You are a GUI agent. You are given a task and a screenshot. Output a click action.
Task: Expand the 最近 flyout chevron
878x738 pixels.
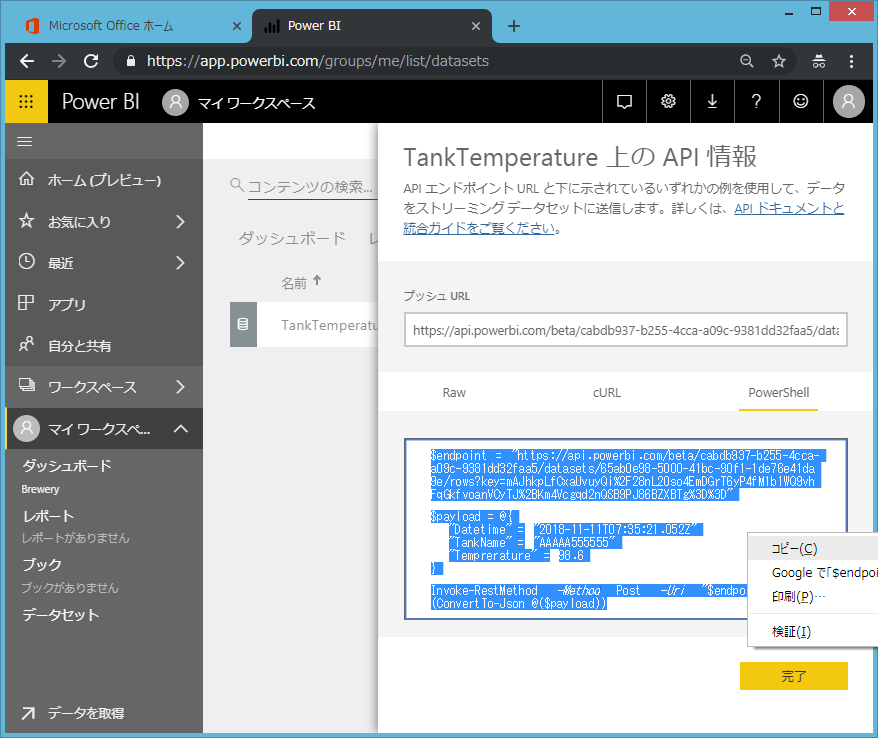point(180,263)
